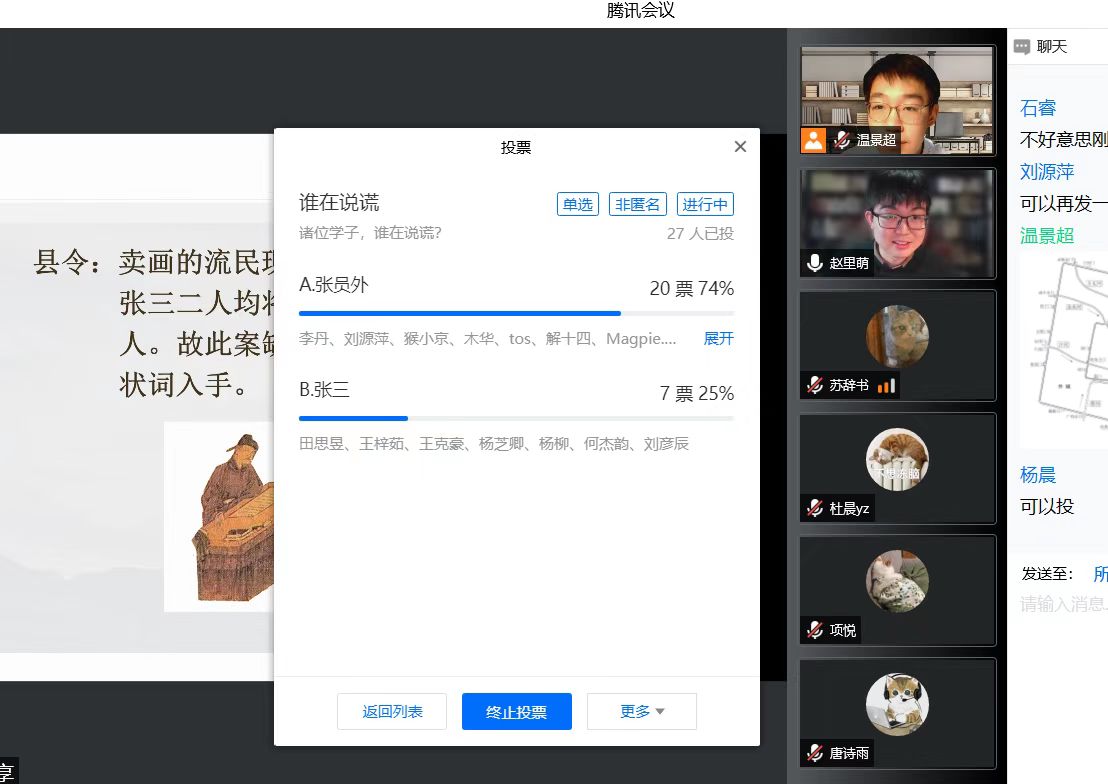Viewport: 1108px width, 784px height.
Task: Click 终止投票 to end the poll
Action: pos(516,712)
